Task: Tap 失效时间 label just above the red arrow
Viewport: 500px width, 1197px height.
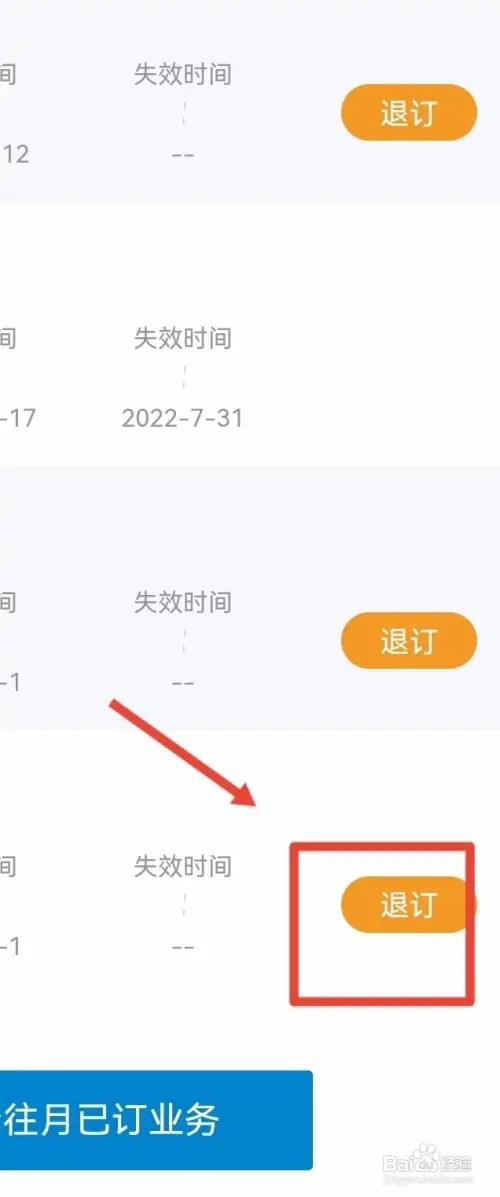Action: [x=182, y=602]
